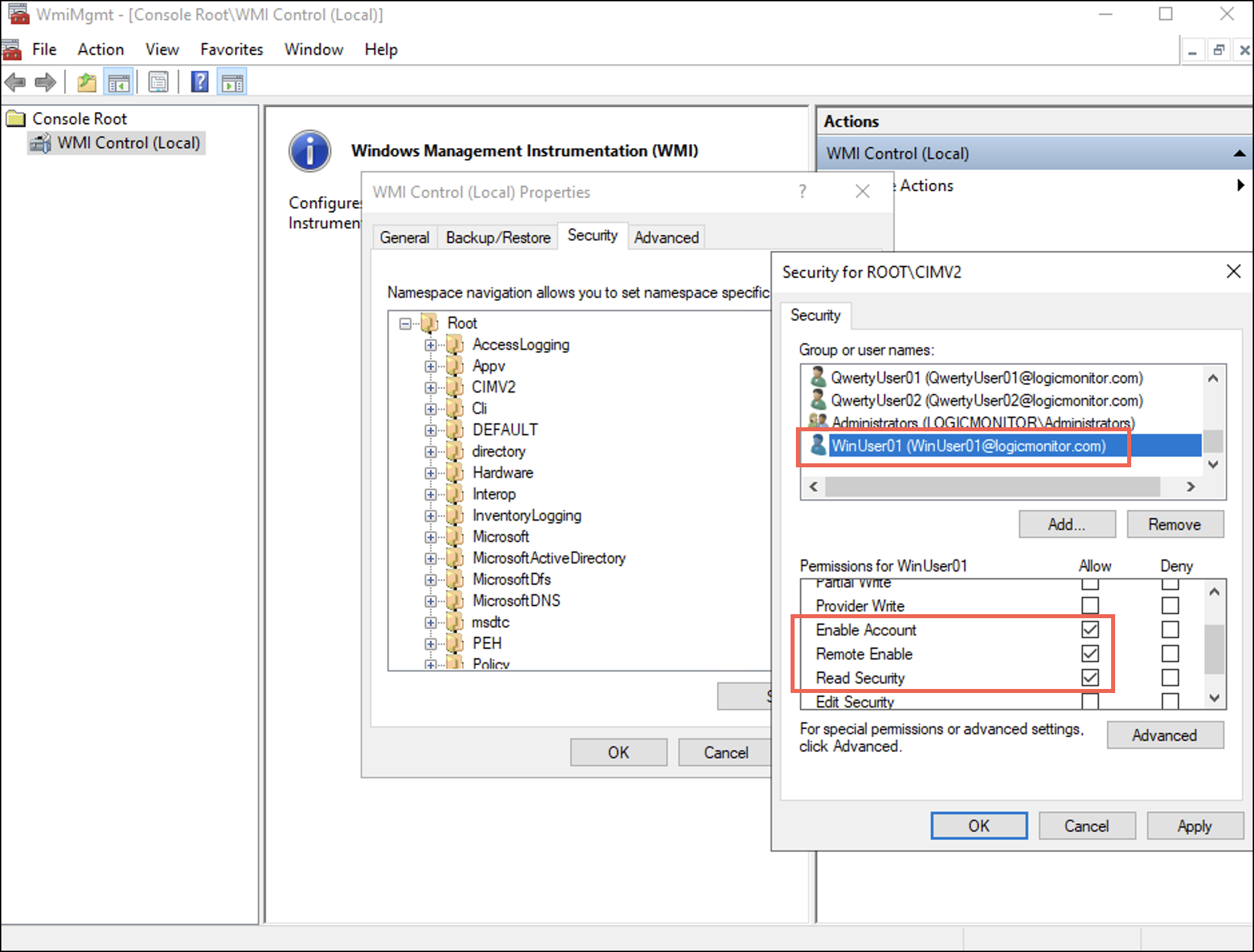Toggle Show/Hide Console Tree toolbar icon
The width and height of the screenshot is (1254, 952).
point(119,83)
